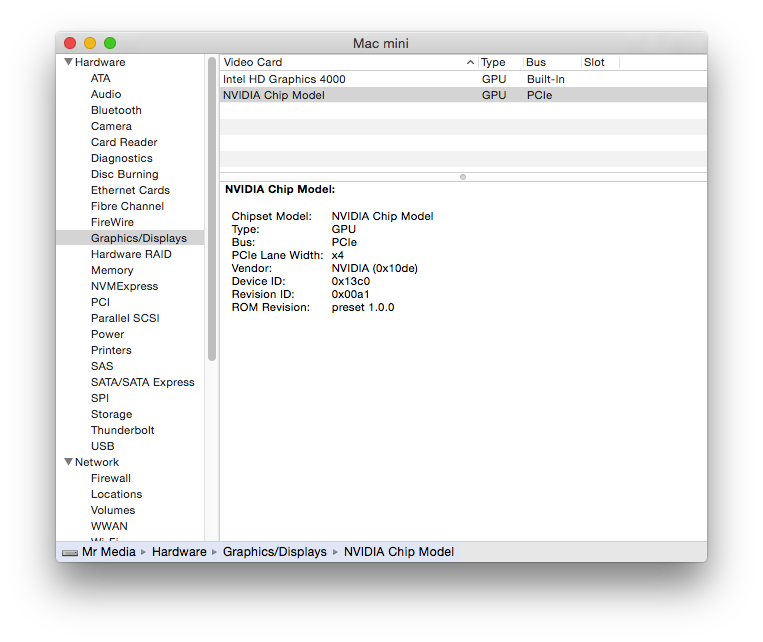Open Printers information
Viewport: 763px width, 642px height.
(x=111, y=350)
